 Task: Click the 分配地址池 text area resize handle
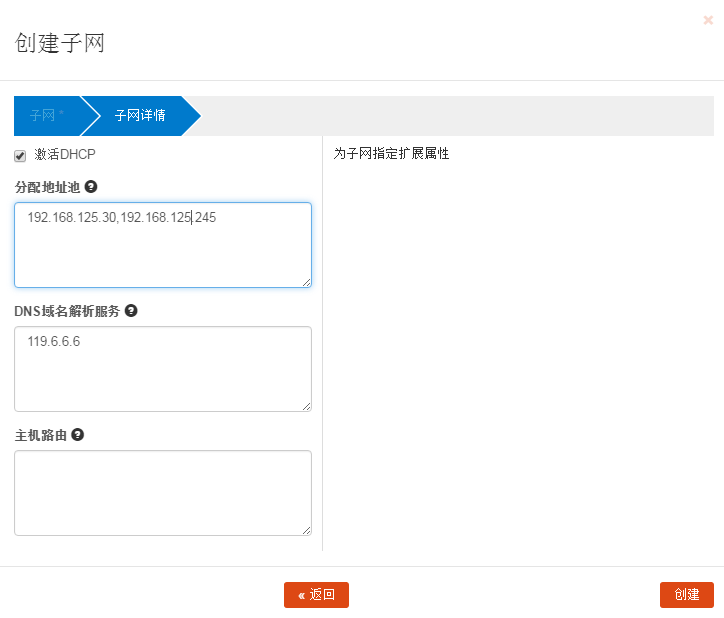pos(306,282)
